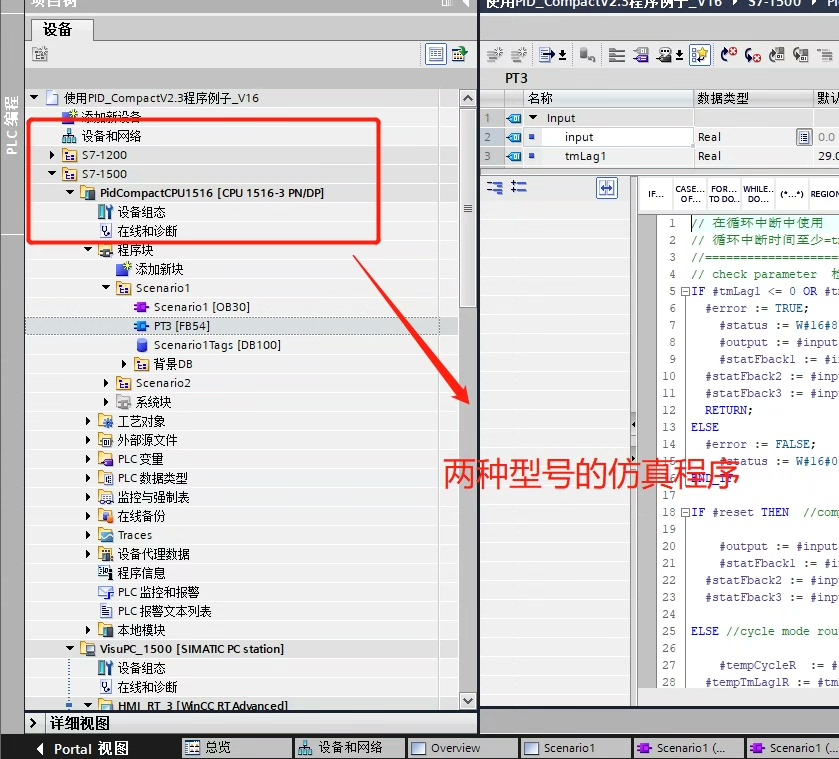The image size is (839, 759).
Task: Expand the 详细视图 panel
Action: (33, 723)
